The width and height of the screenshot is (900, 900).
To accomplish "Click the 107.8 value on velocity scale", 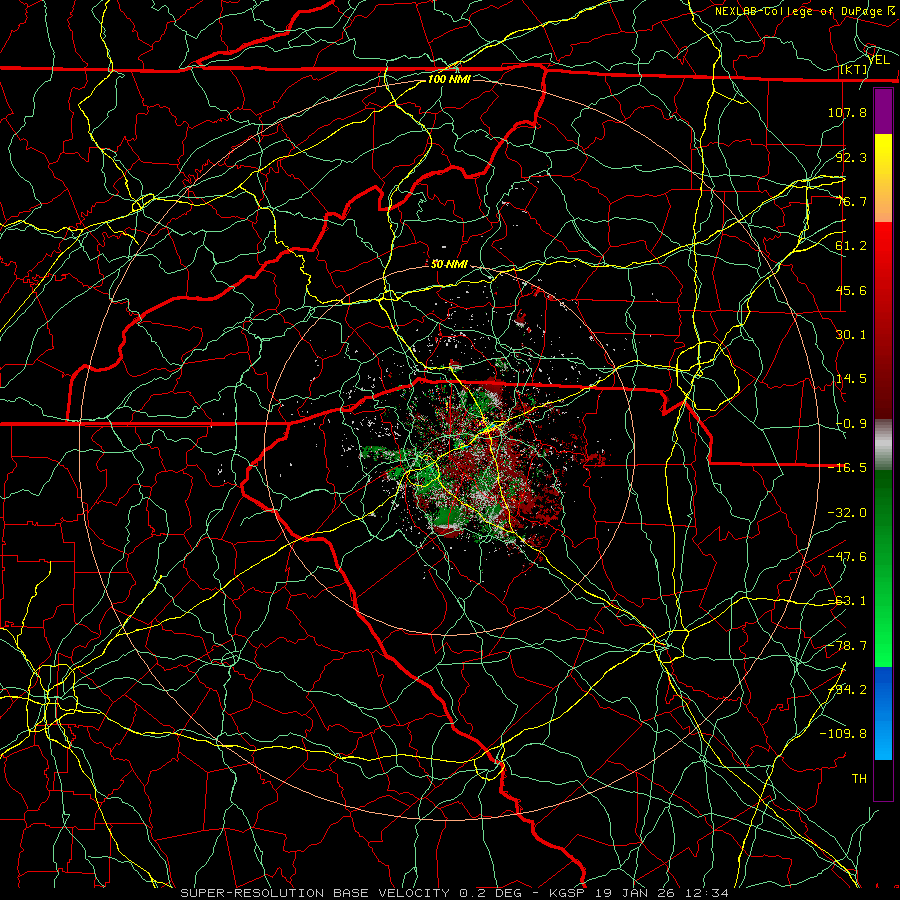I will tap(847, 112).
